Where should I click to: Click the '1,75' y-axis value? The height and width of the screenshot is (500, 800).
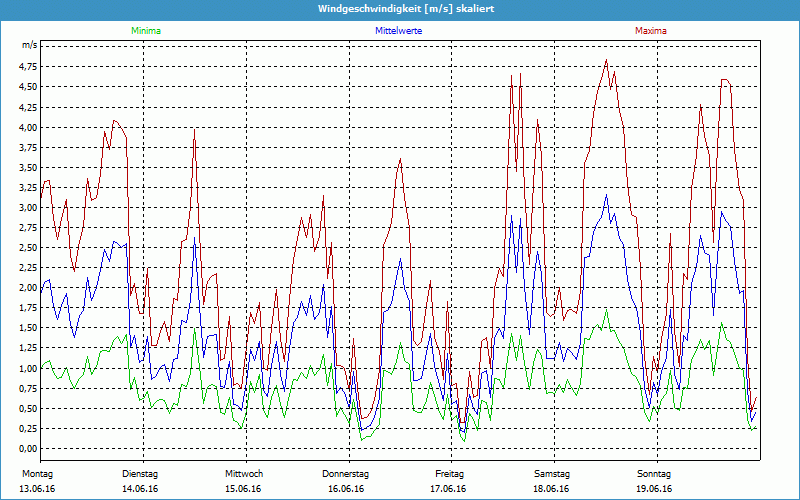(29, 308)
